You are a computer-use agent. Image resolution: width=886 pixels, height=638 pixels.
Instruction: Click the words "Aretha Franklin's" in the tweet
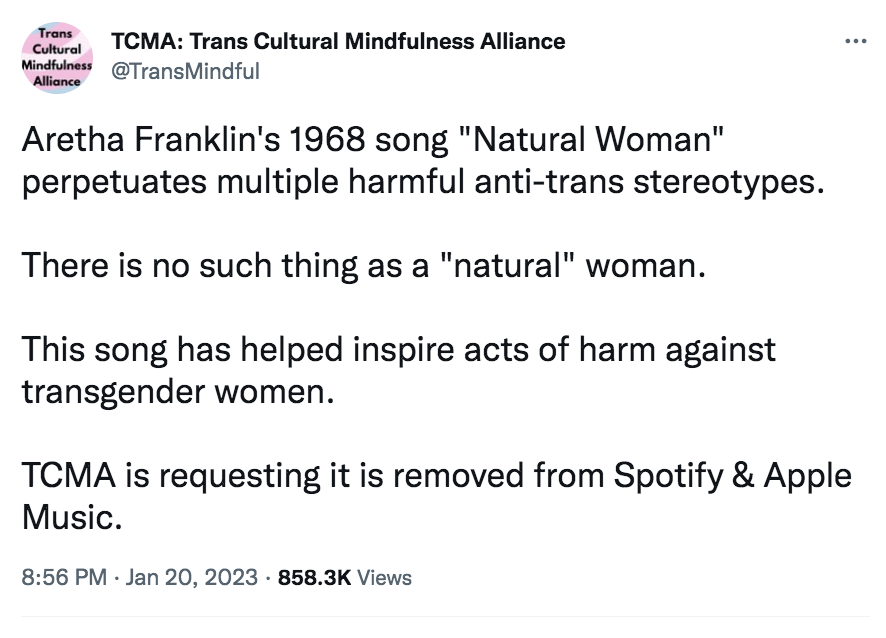(151, 139)
